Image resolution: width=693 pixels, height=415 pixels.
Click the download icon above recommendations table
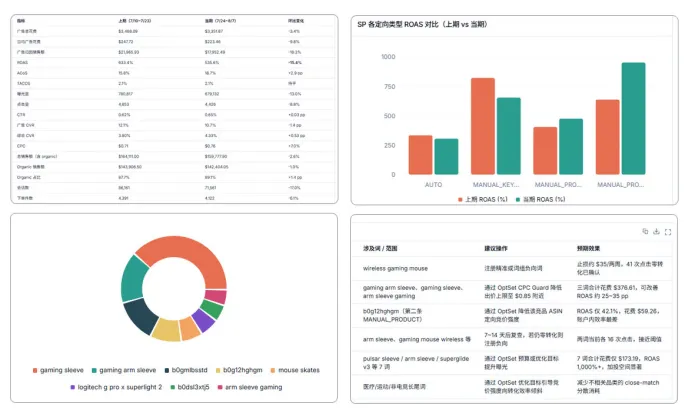(656, 232)
